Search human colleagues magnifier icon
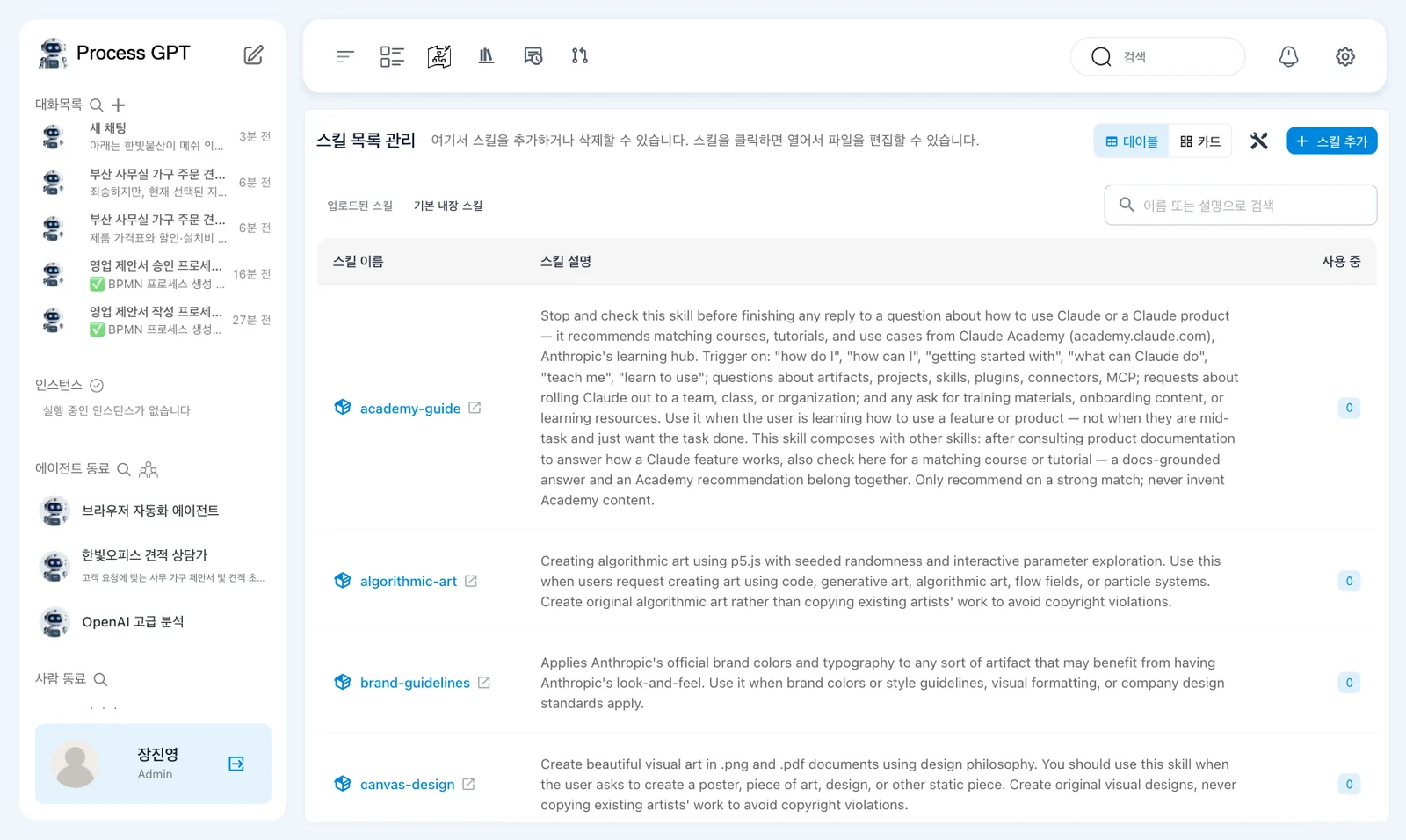 coord(100,679)
